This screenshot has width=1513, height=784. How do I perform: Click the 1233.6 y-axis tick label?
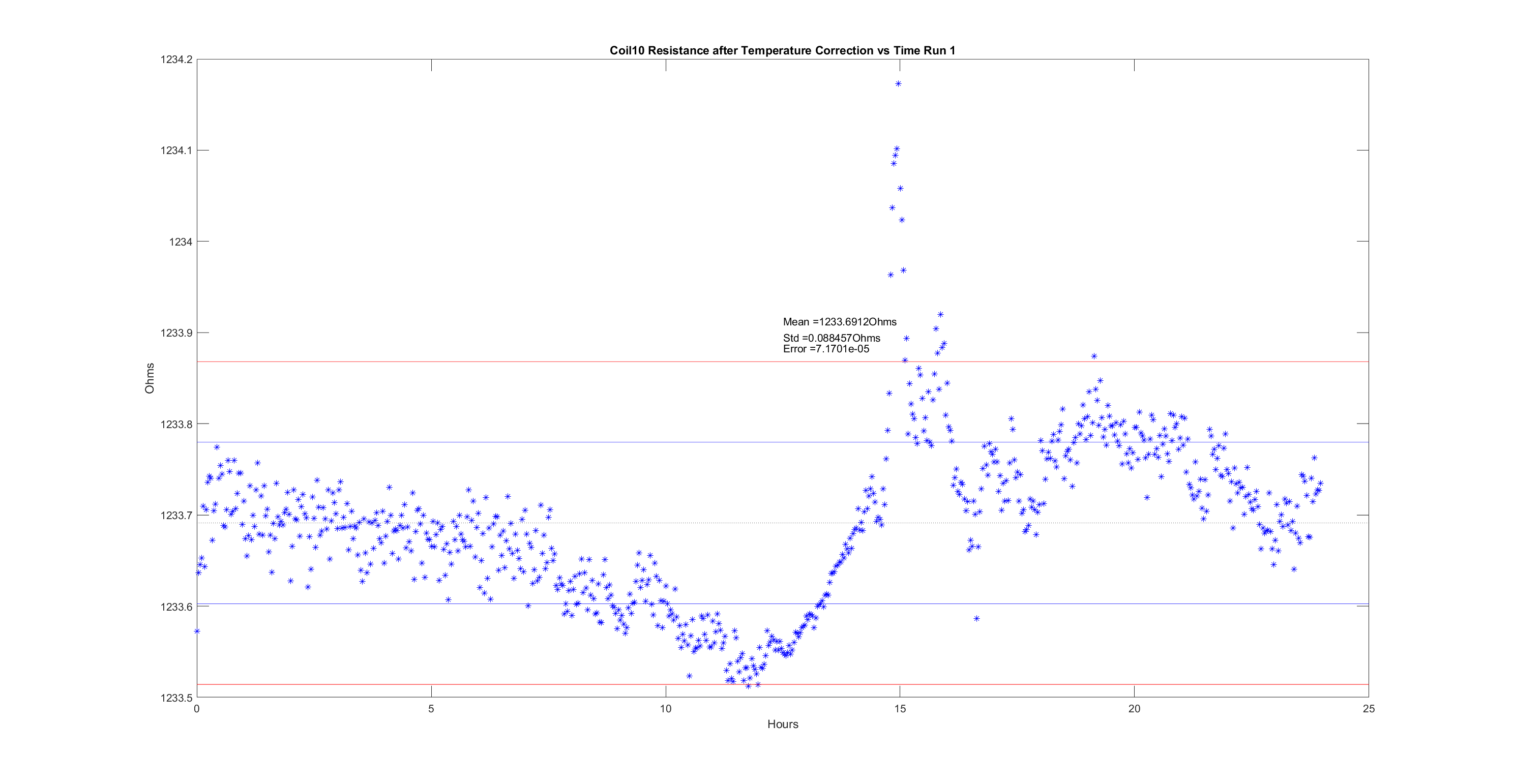pyautogui.click(x=176, y=607)
